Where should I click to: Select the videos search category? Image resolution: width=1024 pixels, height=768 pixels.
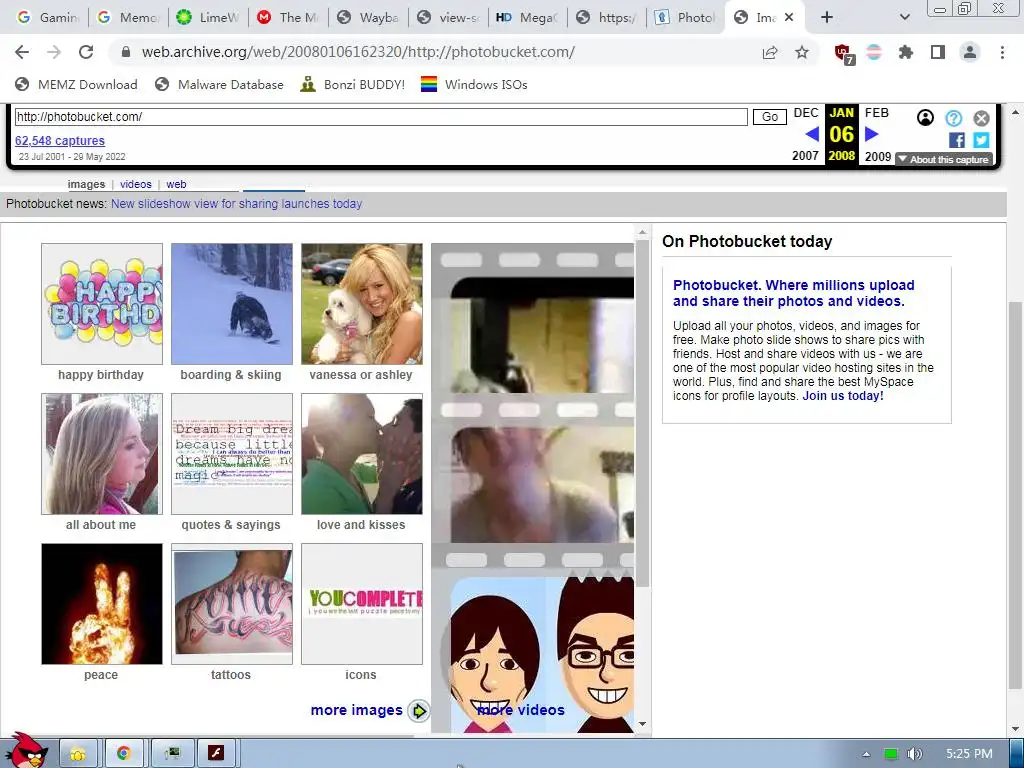136,184
